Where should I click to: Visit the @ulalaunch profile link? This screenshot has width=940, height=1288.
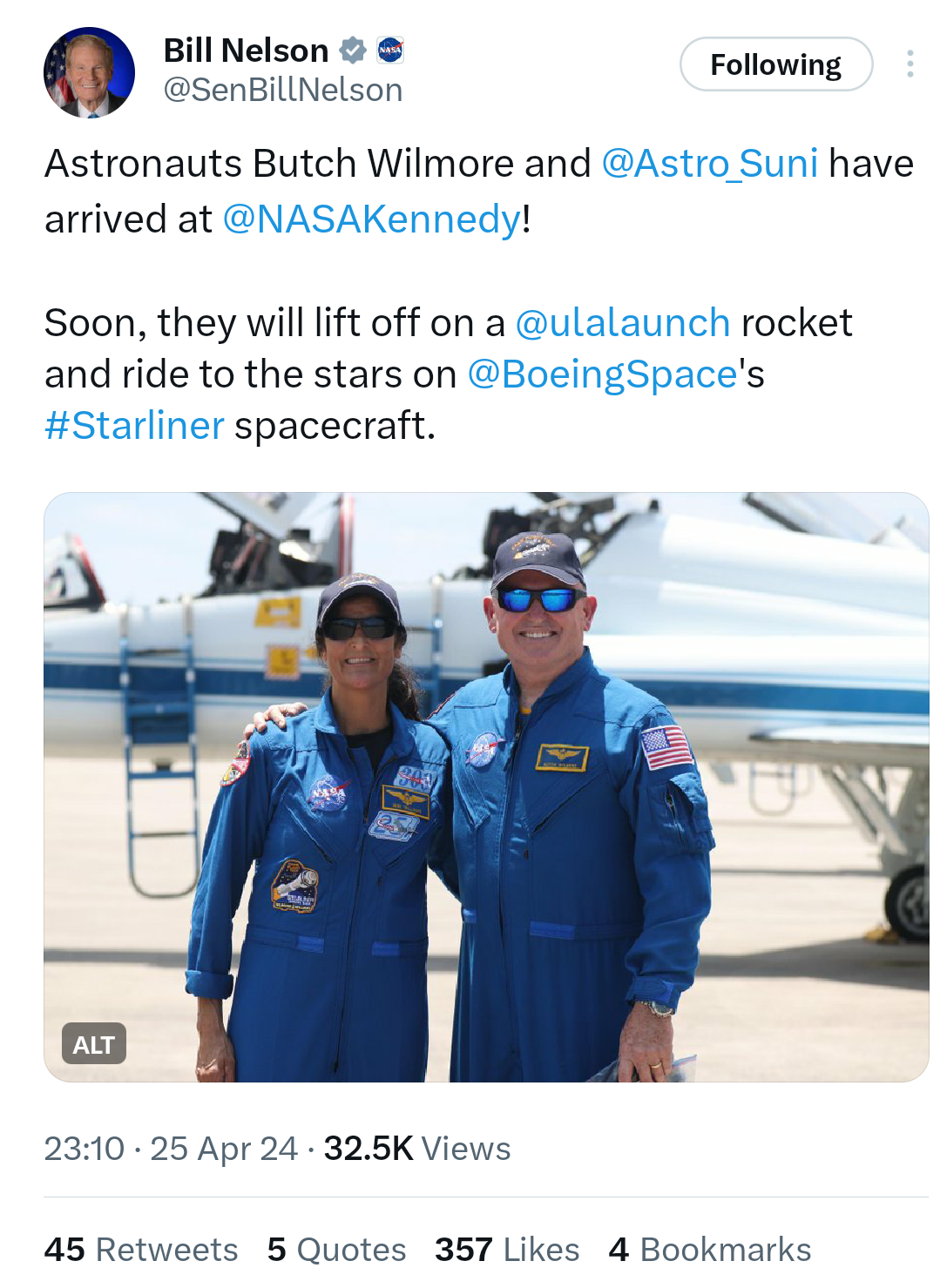(623, 322)
